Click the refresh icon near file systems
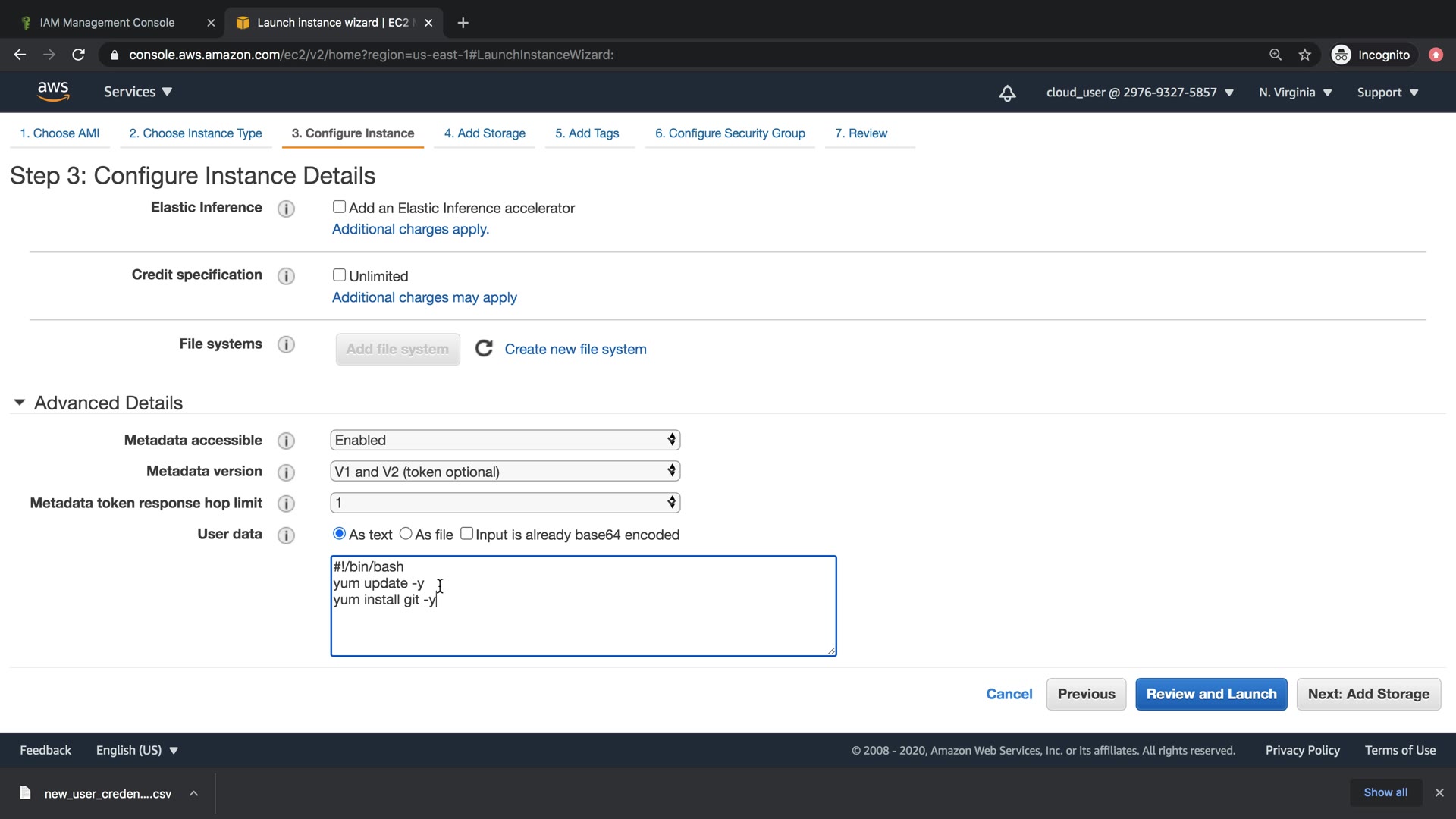Screen dimensions: 1456x819 pyautogui.click(x=484, y=349)
